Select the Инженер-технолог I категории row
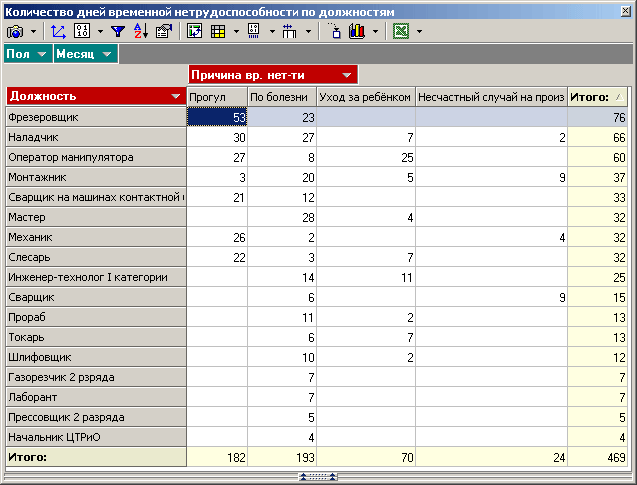Viewport: 637px width, 485px height. pyautogui.click(x=96, y=277)
